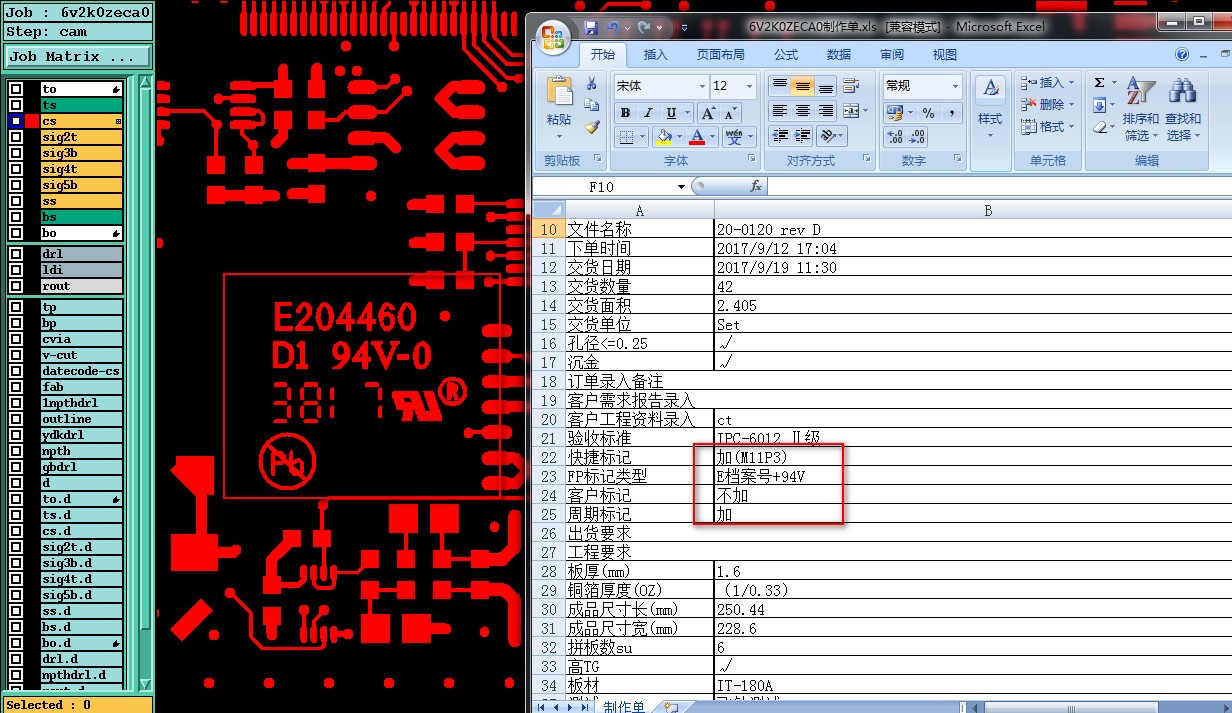This screenshot has width=1232, height=713.
Task: Apply percent style to cell
Action: point(928,113)
